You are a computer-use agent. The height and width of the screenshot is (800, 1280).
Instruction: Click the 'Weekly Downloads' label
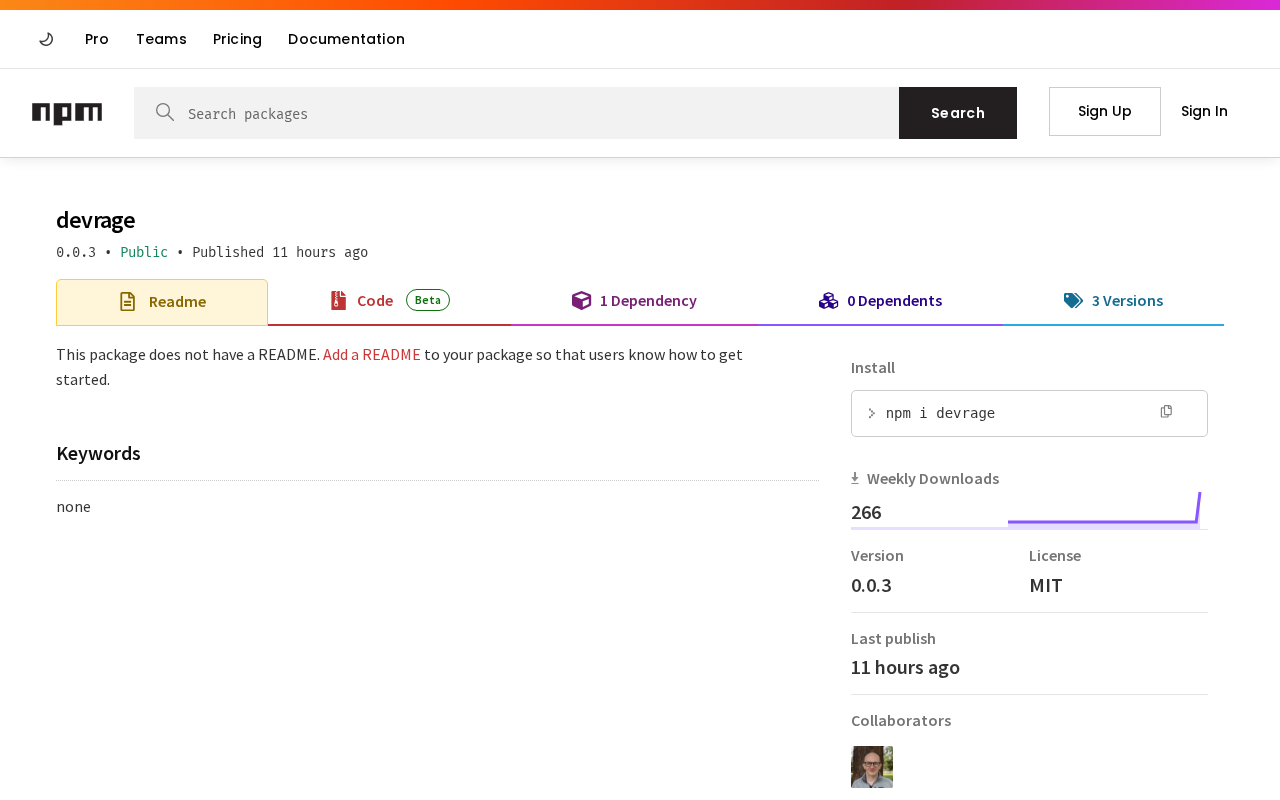[933, 478]
